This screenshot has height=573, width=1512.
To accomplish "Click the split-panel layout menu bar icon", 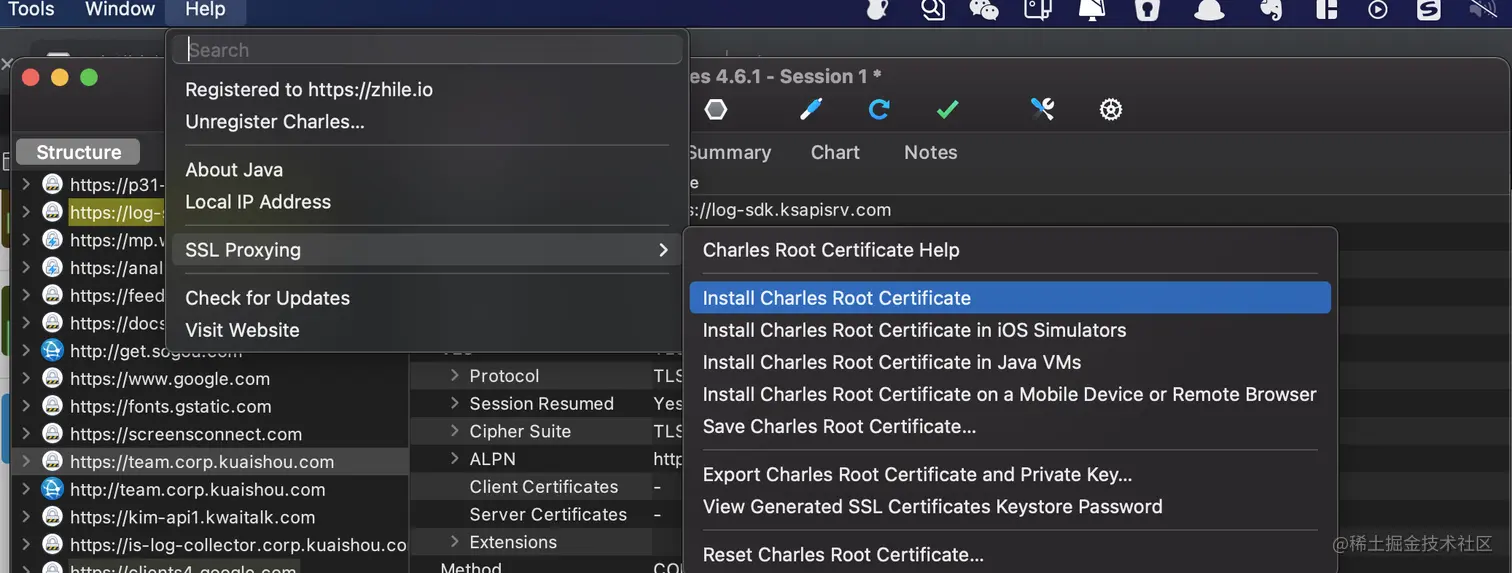I will [1326, 10].
